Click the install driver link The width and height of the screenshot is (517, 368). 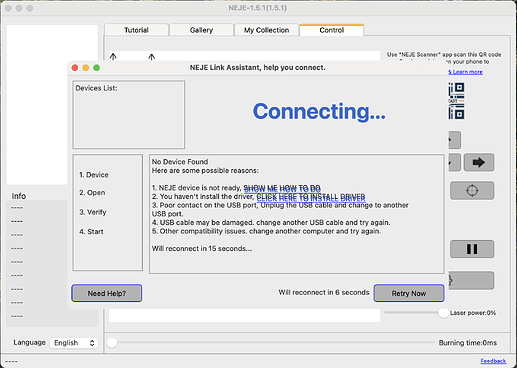pos(311,197)
